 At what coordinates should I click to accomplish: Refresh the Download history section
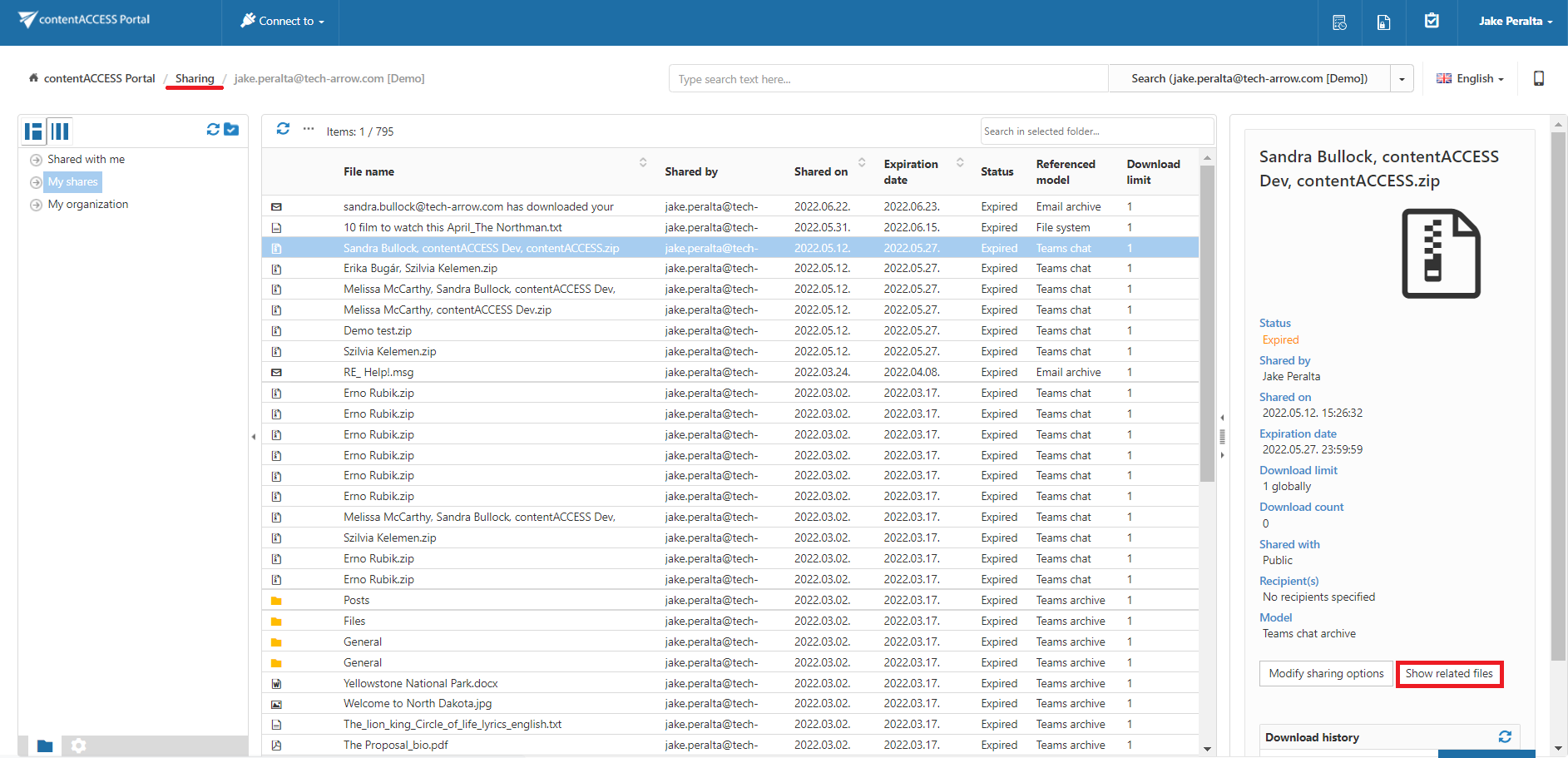[x=1504, y=736]
